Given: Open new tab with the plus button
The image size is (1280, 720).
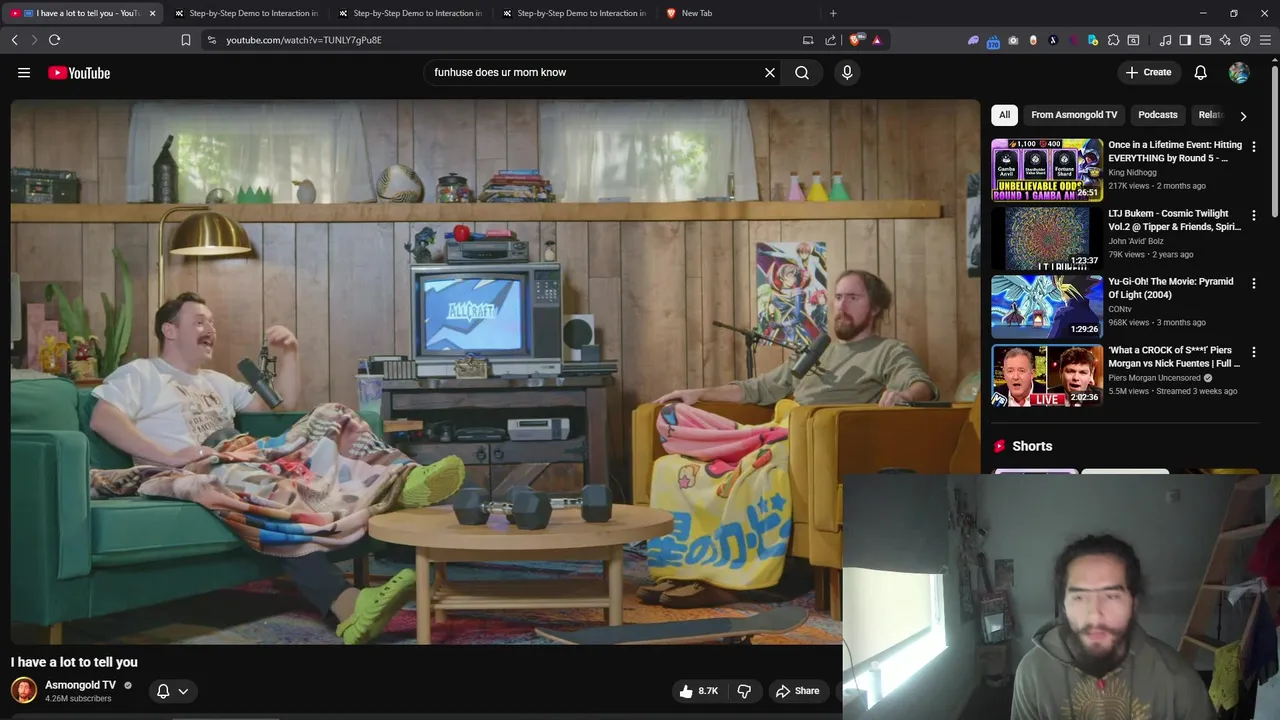Looking at the screenshot, I should (x=833, y=13).
